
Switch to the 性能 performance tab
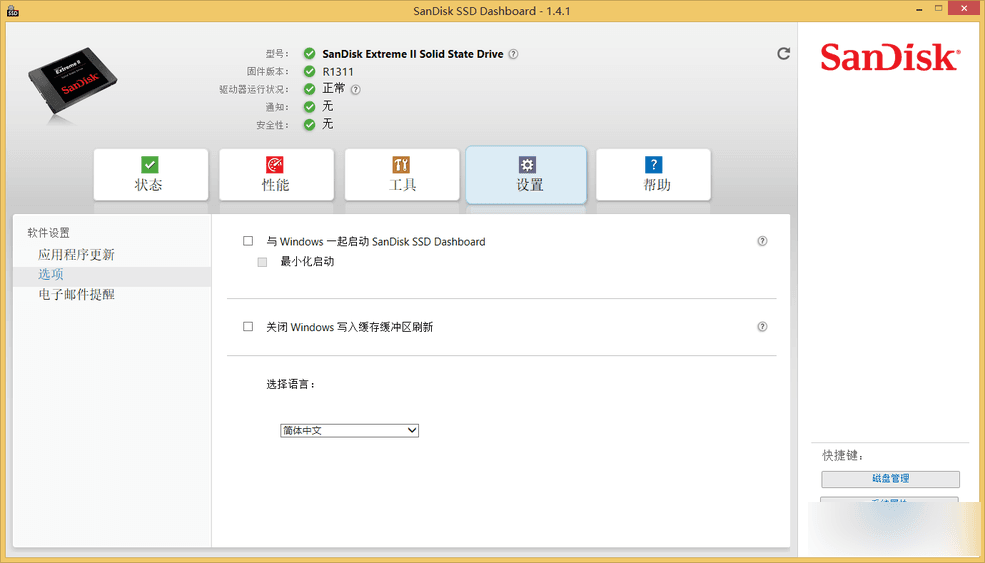click(276, 175)
